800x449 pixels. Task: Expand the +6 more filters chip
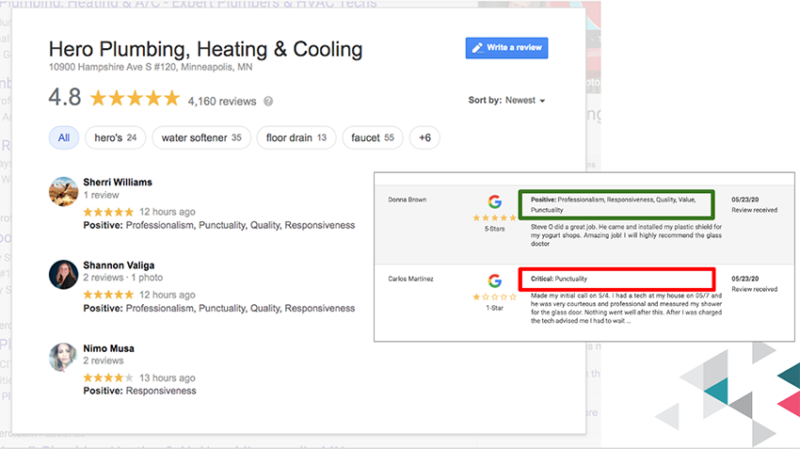click(x=424, y=138)
